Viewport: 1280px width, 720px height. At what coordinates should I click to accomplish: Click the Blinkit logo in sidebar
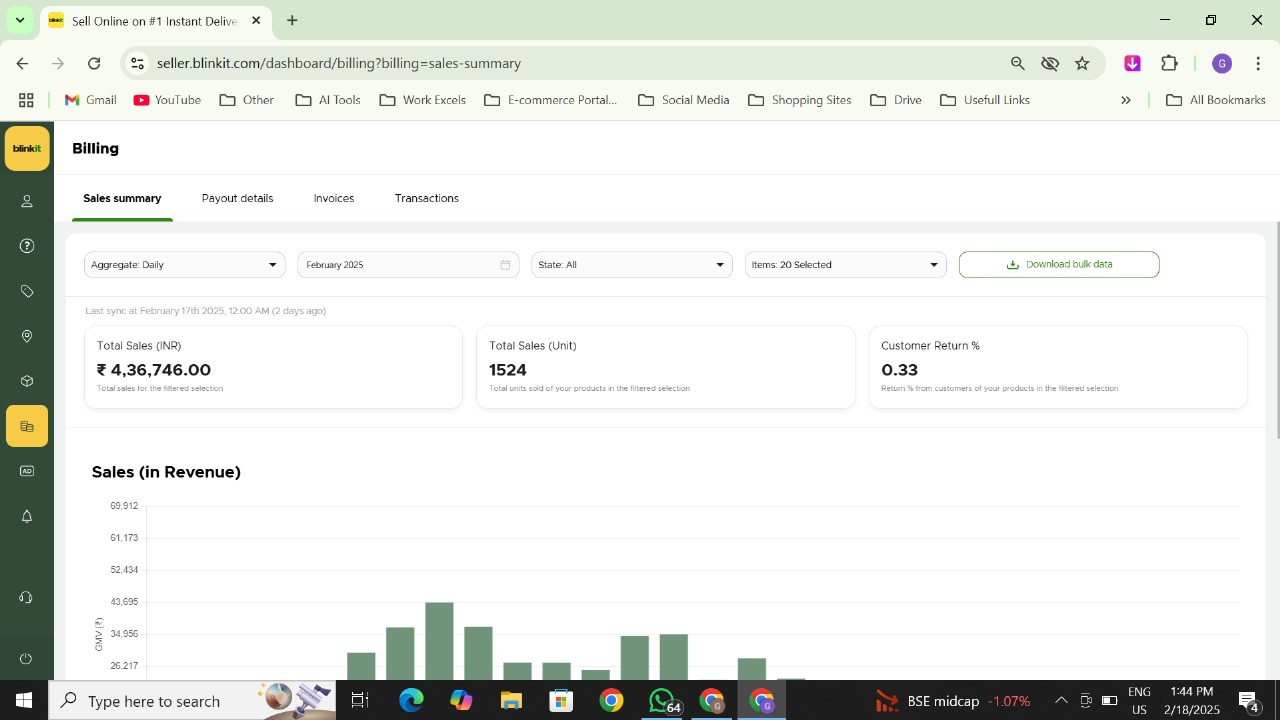(27, 149)
